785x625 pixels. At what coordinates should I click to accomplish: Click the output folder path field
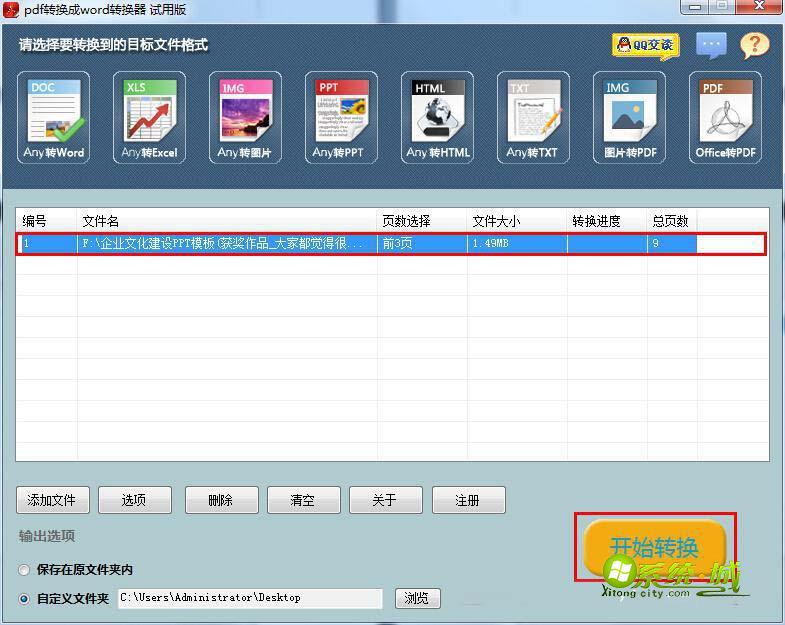coord(250,598)
